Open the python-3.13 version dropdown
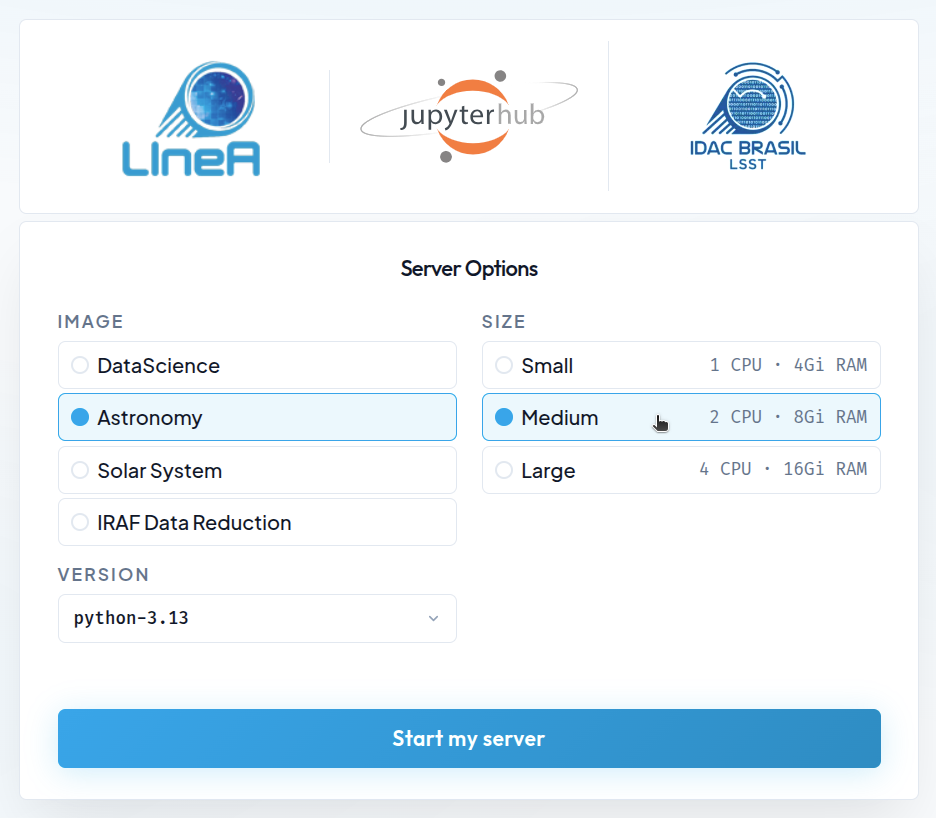 pyautogui.click(x=256, y=618)
